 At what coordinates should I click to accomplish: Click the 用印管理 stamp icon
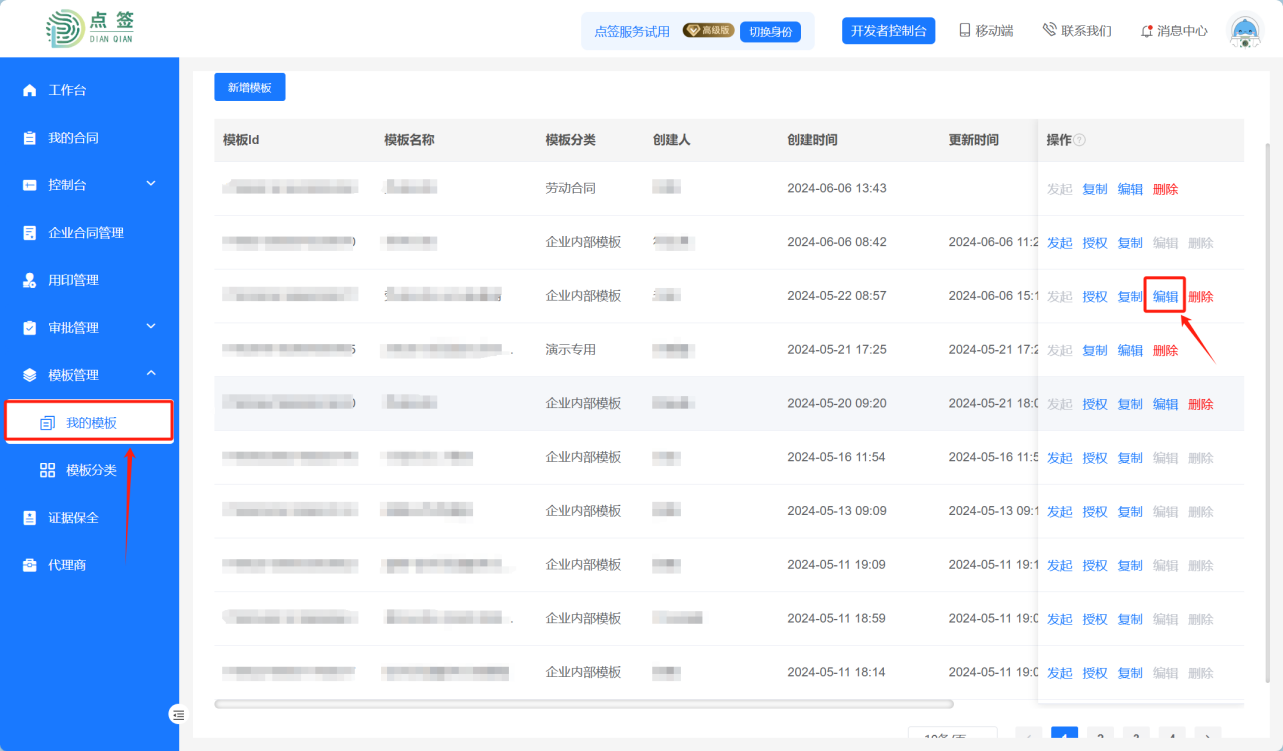(30, 280)
